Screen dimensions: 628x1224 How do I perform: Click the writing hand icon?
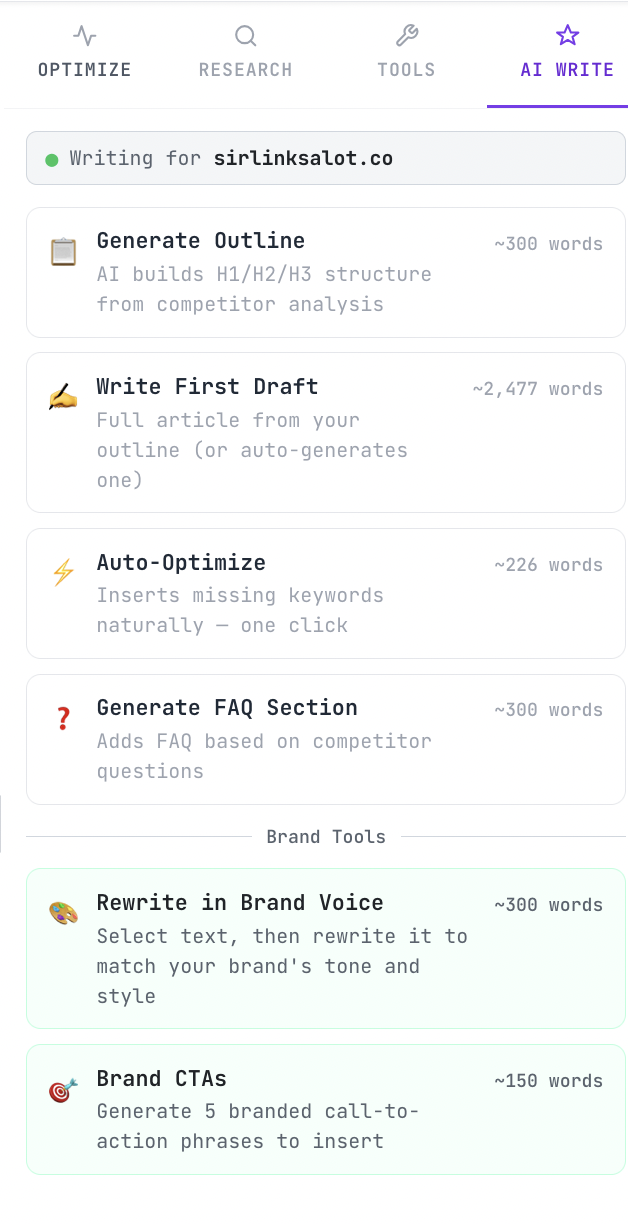[63, 398]
